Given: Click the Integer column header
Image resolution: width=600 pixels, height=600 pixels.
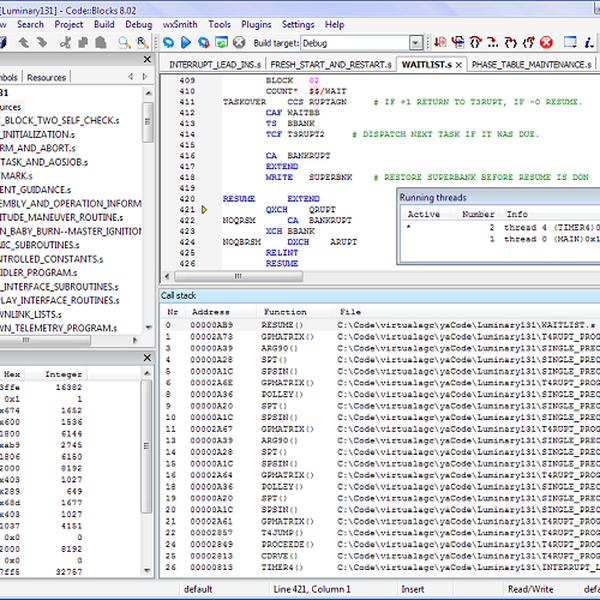Looking at the screenshot, I should pyautogui.click(x=64, y=374).
